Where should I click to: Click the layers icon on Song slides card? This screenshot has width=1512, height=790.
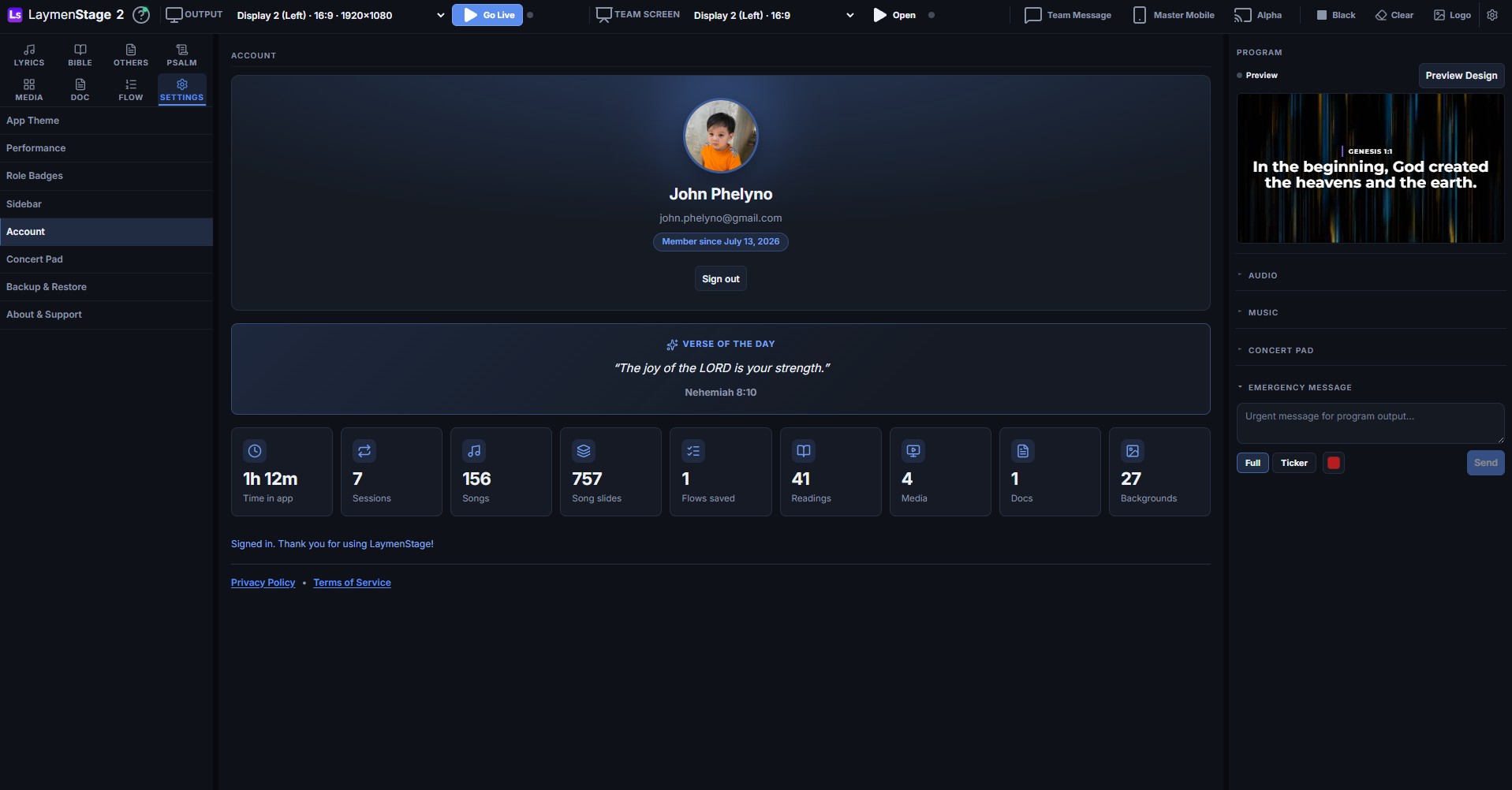(584, 451)
